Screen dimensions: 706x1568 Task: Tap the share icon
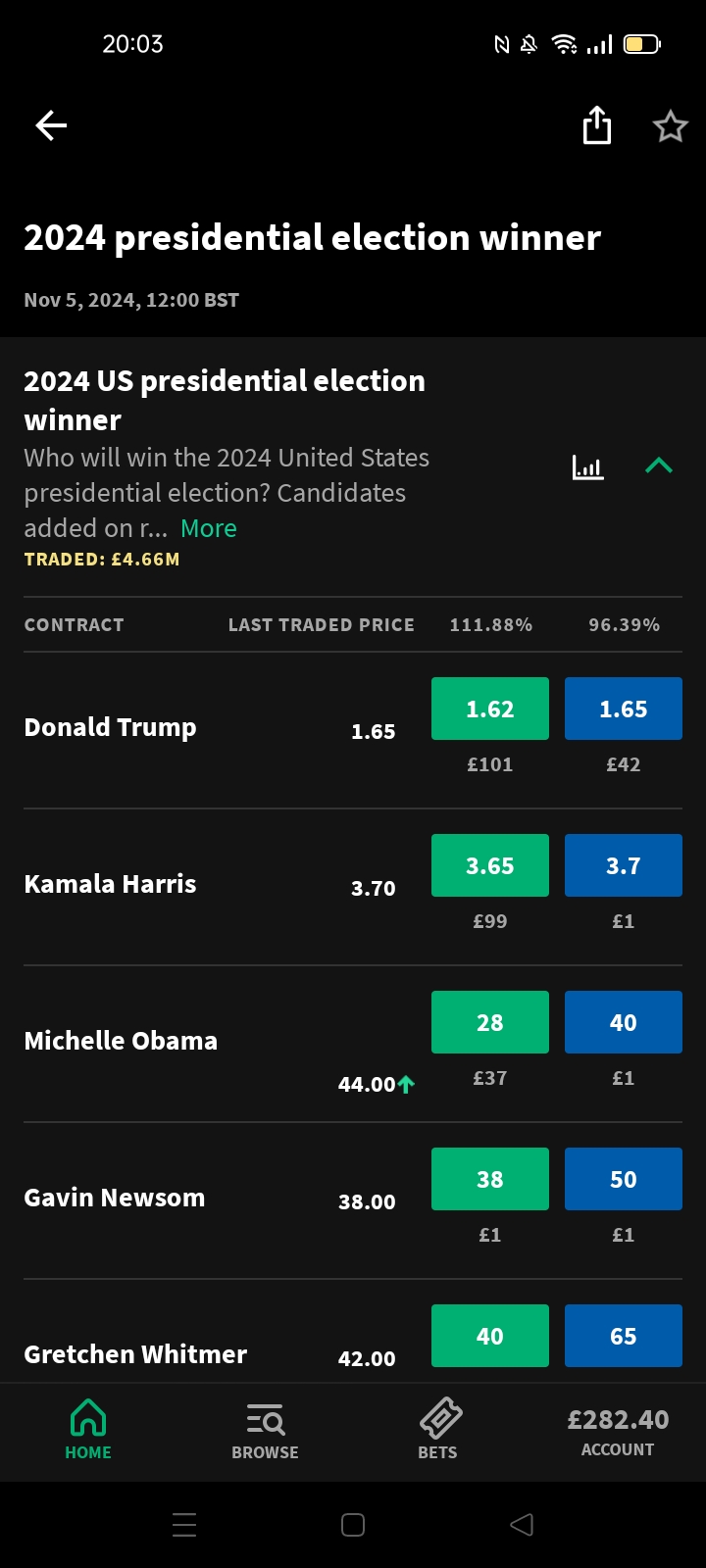coord(596,125)
